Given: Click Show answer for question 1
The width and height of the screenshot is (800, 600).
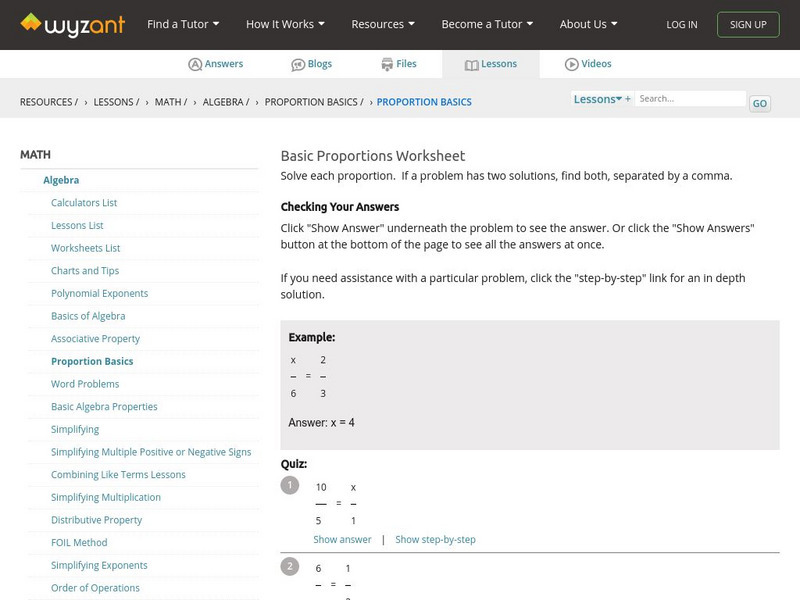Looking at the screenshot, I should tap(342, 539).
